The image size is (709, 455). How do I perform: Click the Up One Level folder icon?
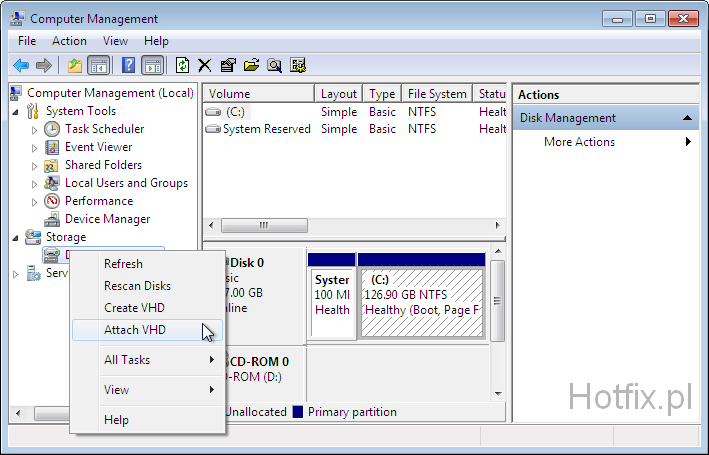(x=75, y=65)
